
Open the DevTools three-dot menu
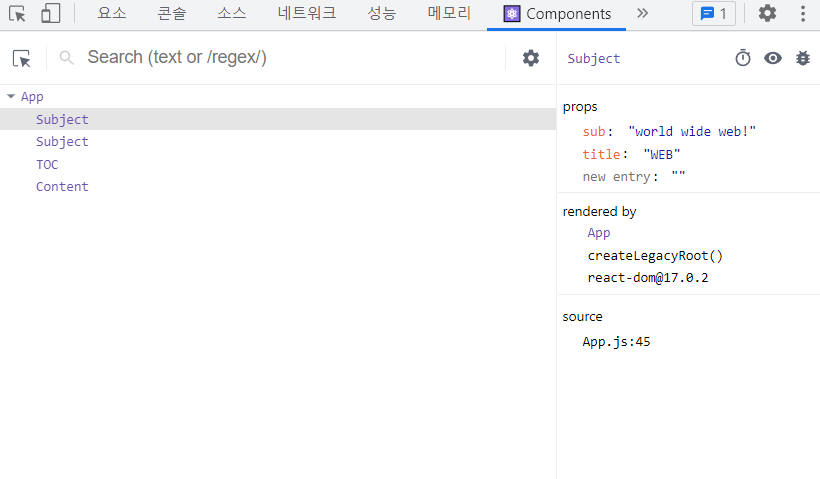[803, 14]
